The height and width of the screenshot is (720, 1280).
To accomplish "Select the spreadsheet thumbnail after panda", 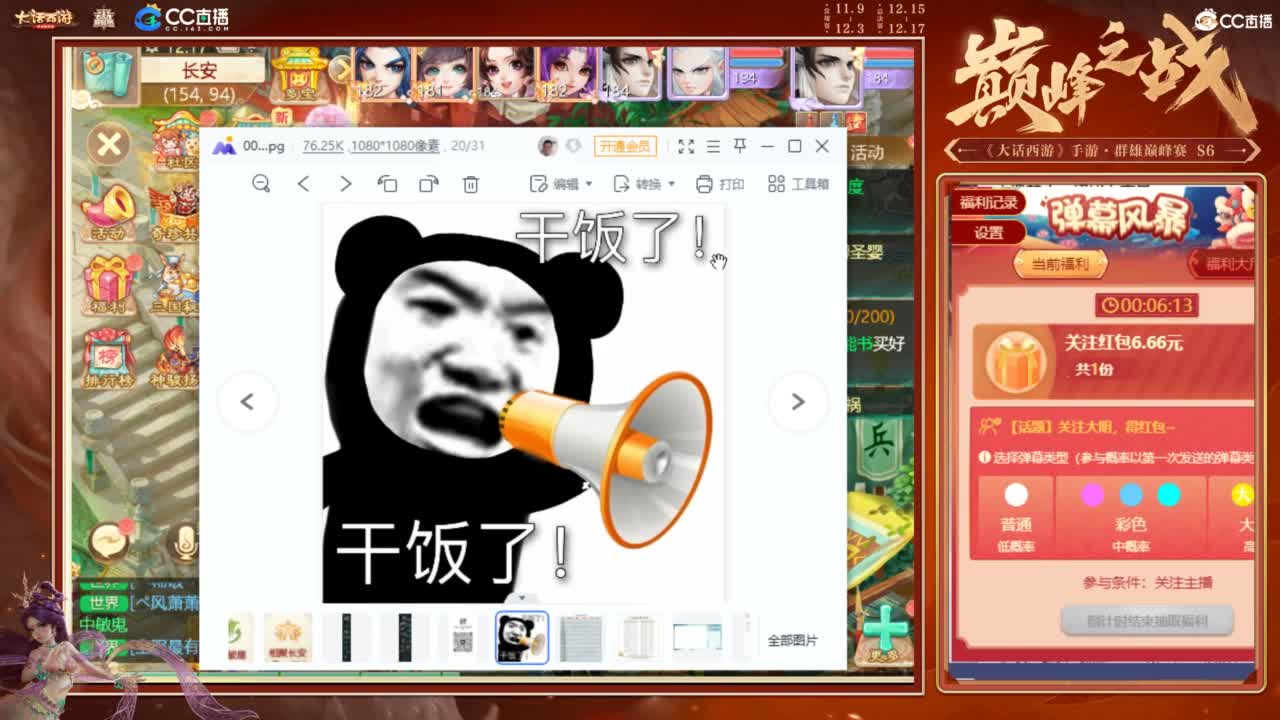I will (x=581, y=638).
